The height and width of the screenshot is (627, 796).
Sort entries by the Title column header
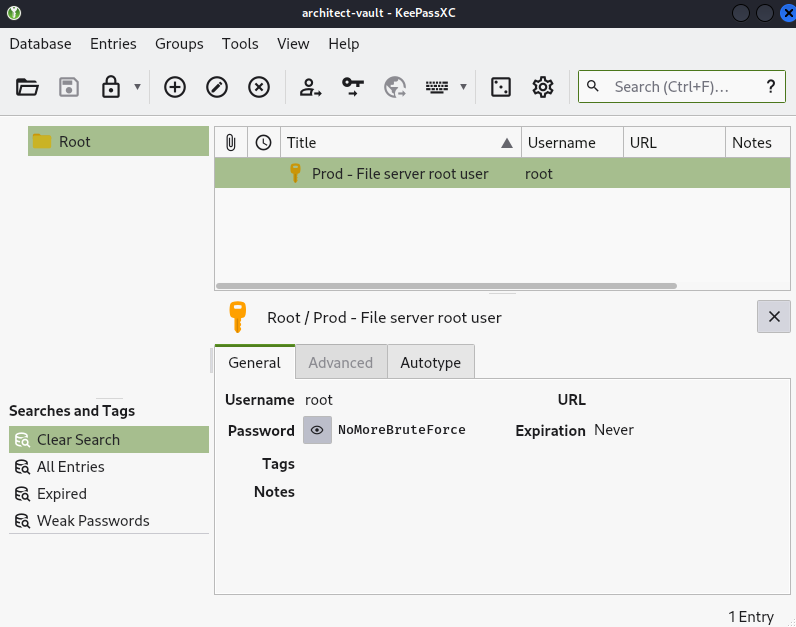click(x=400, y=142)
